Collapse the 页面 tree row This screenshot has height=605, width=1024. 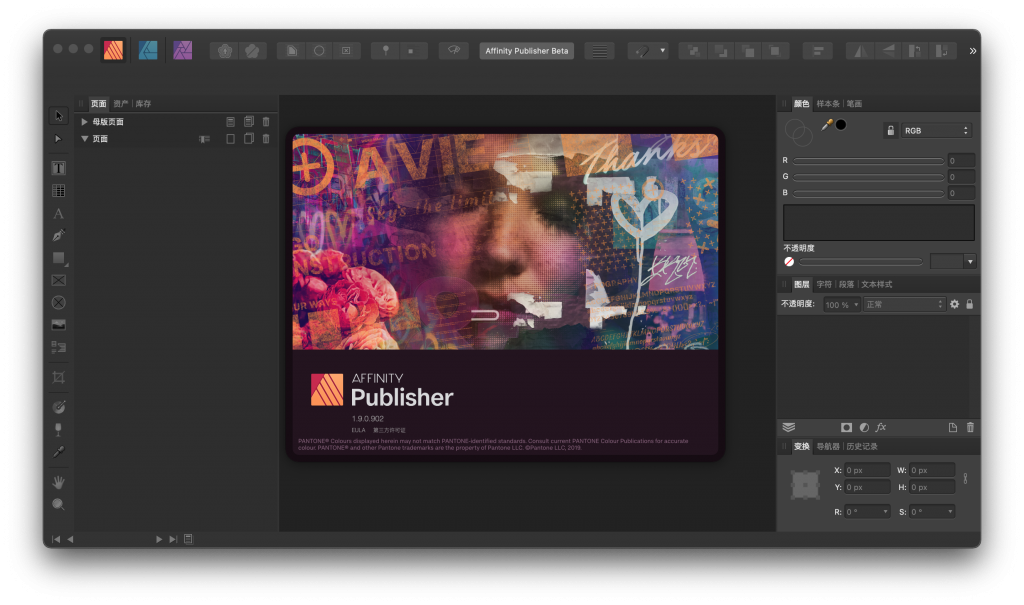coord(84,139)
